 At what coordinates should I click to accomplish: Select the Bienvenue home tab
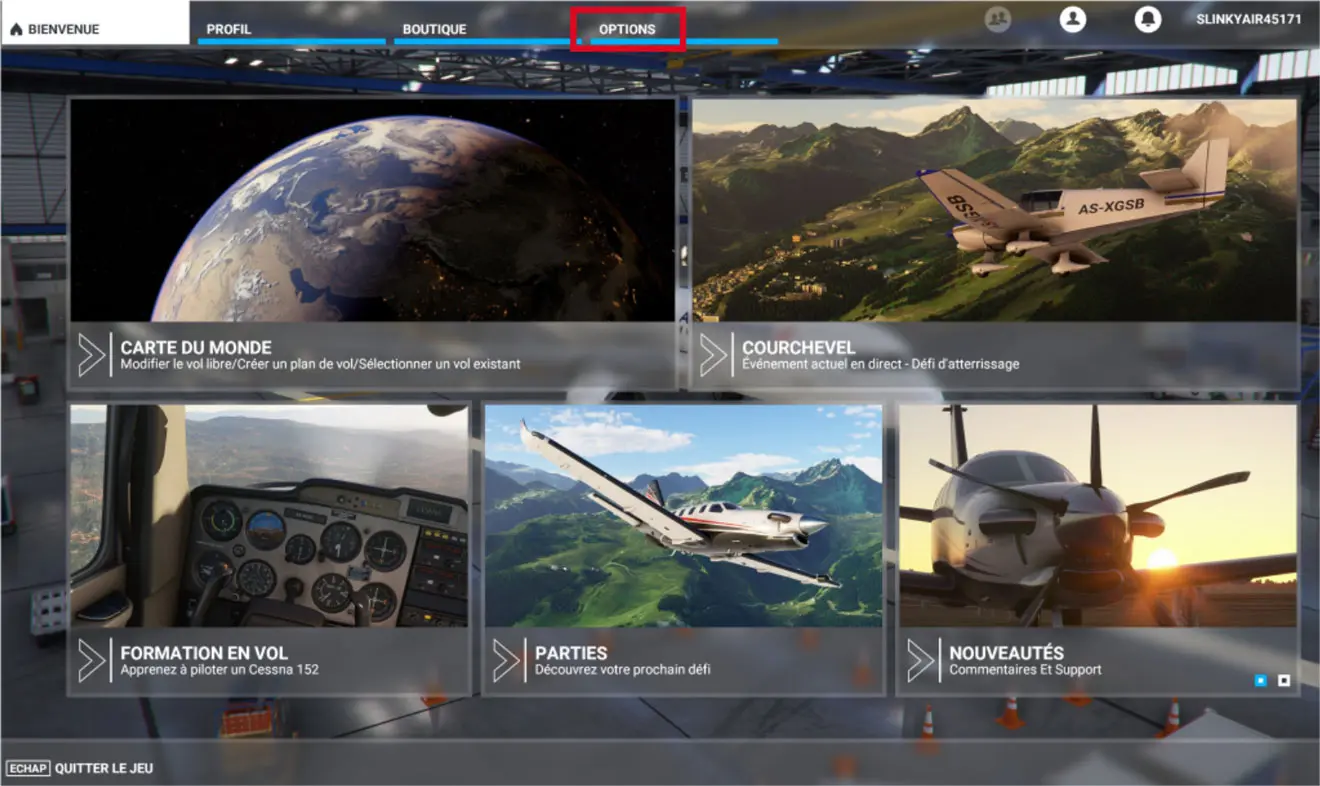tap(94, 23)
